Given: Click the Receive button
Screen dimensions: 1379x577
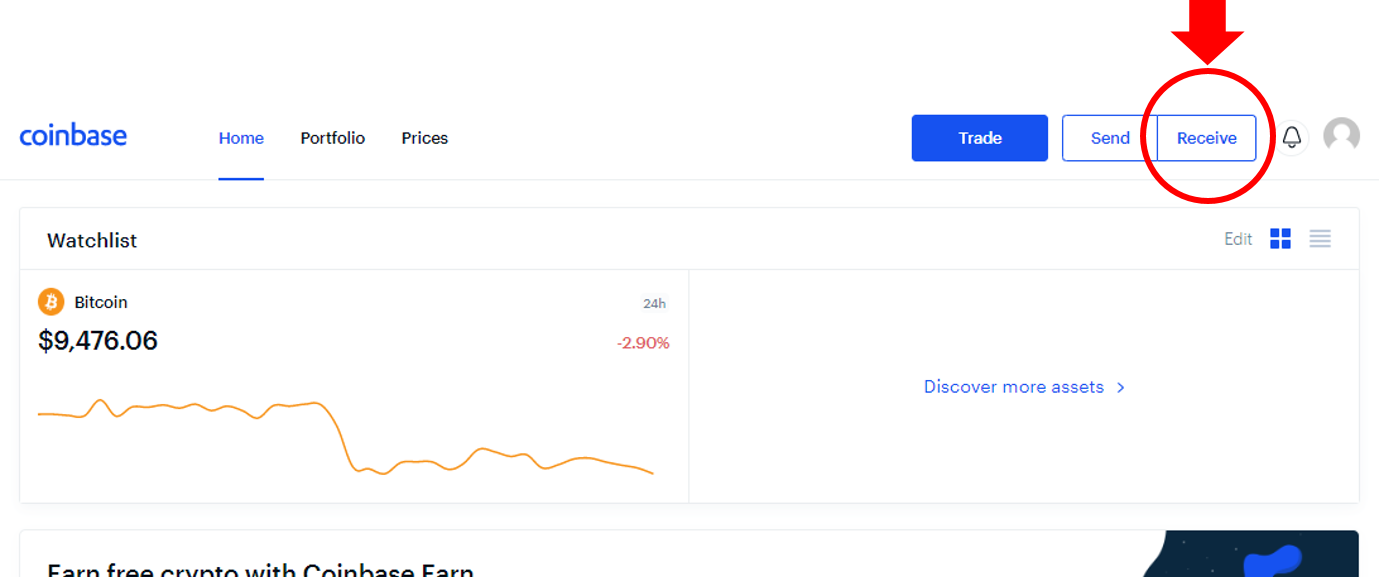Looking at the screenshot, I should click(1207, 138).
